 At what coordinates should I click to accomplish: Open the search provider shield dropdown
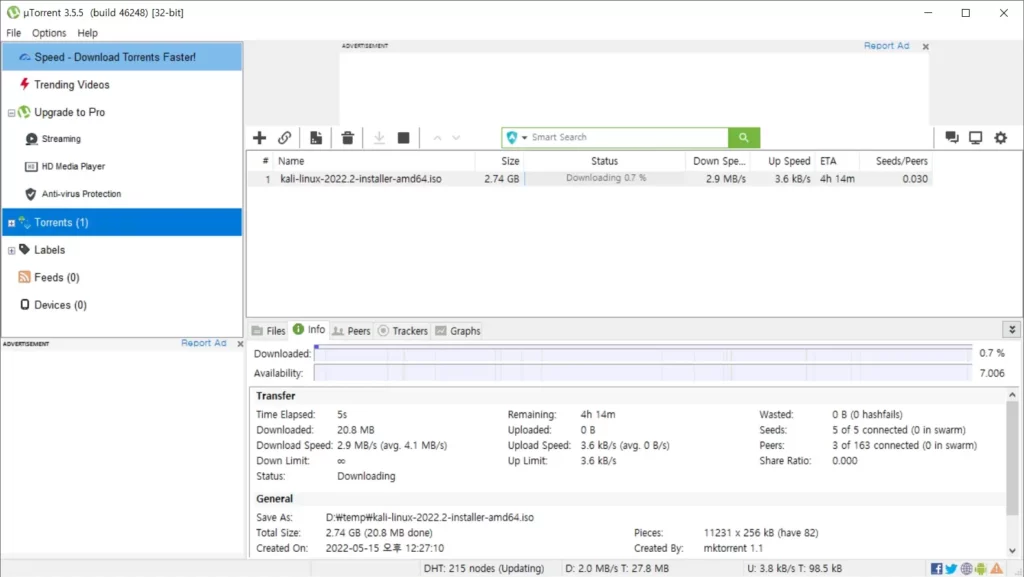tap(516, 138)
